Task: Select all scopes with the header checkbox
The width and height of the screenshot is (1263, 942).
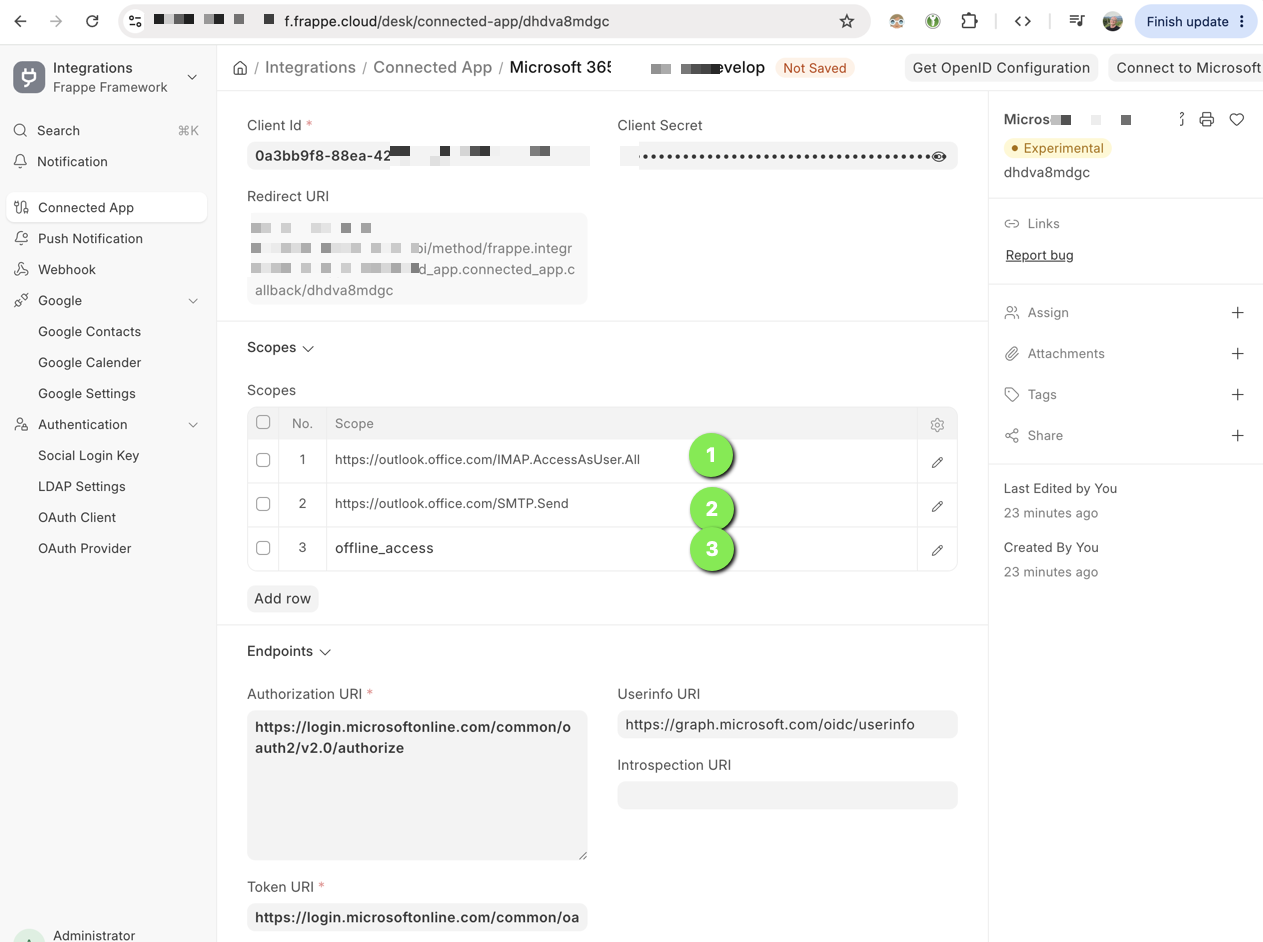Action: click(x=263, y=422)
